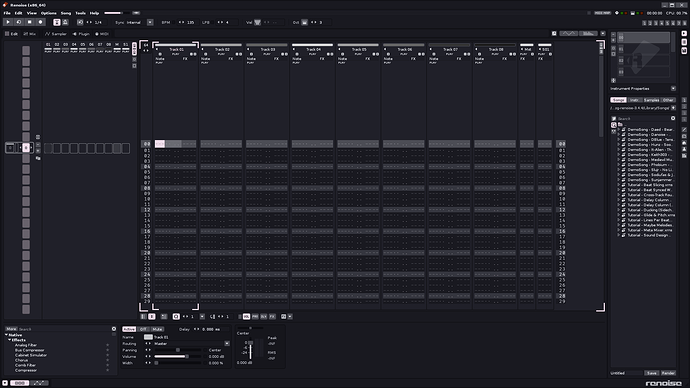Switch to the Sampler tab
Viewport: 690px width, 388px height.
55,33
